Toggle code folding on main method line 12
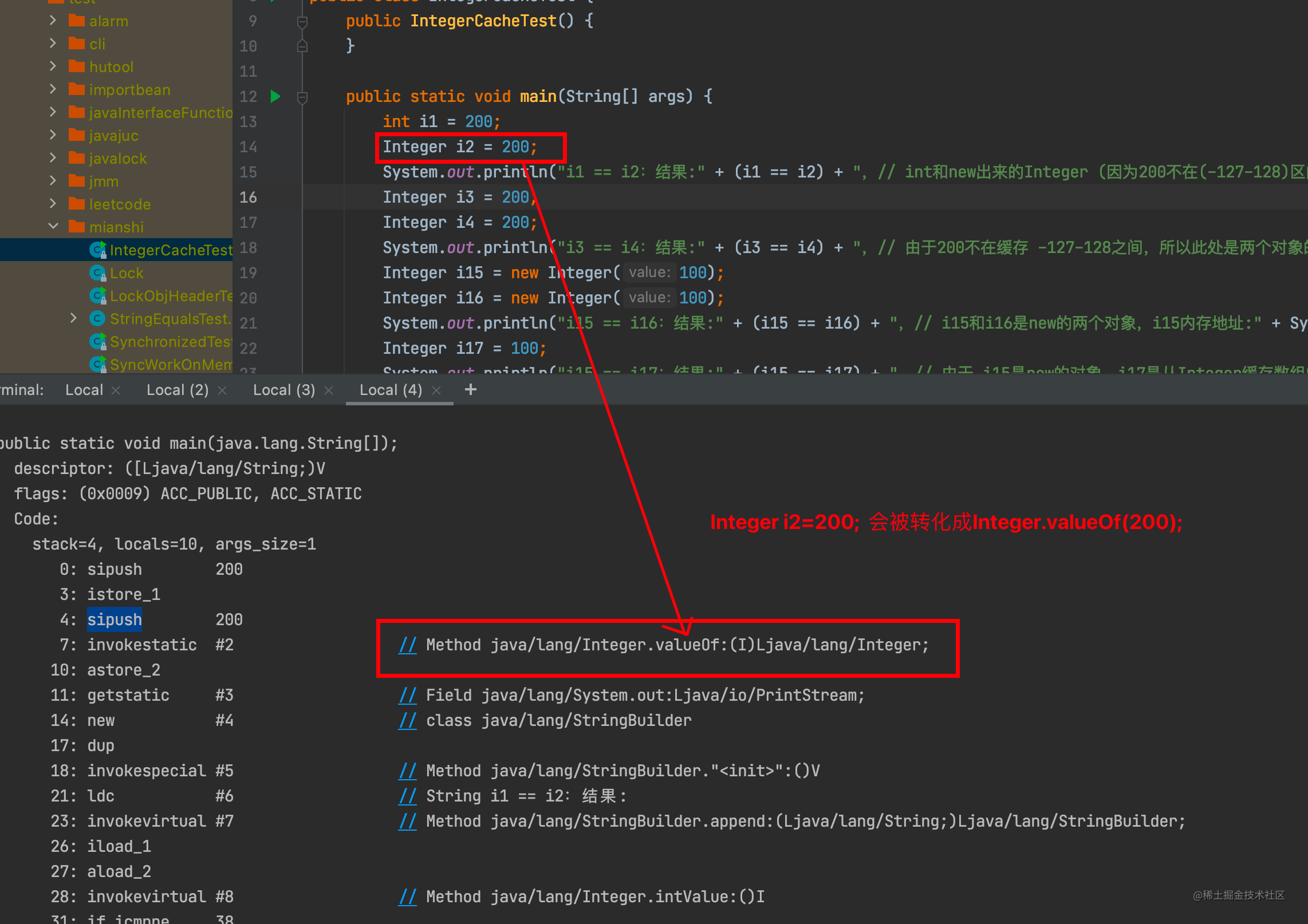The height and width of the screenshot is (924, 1308). [x=302, y=97]
